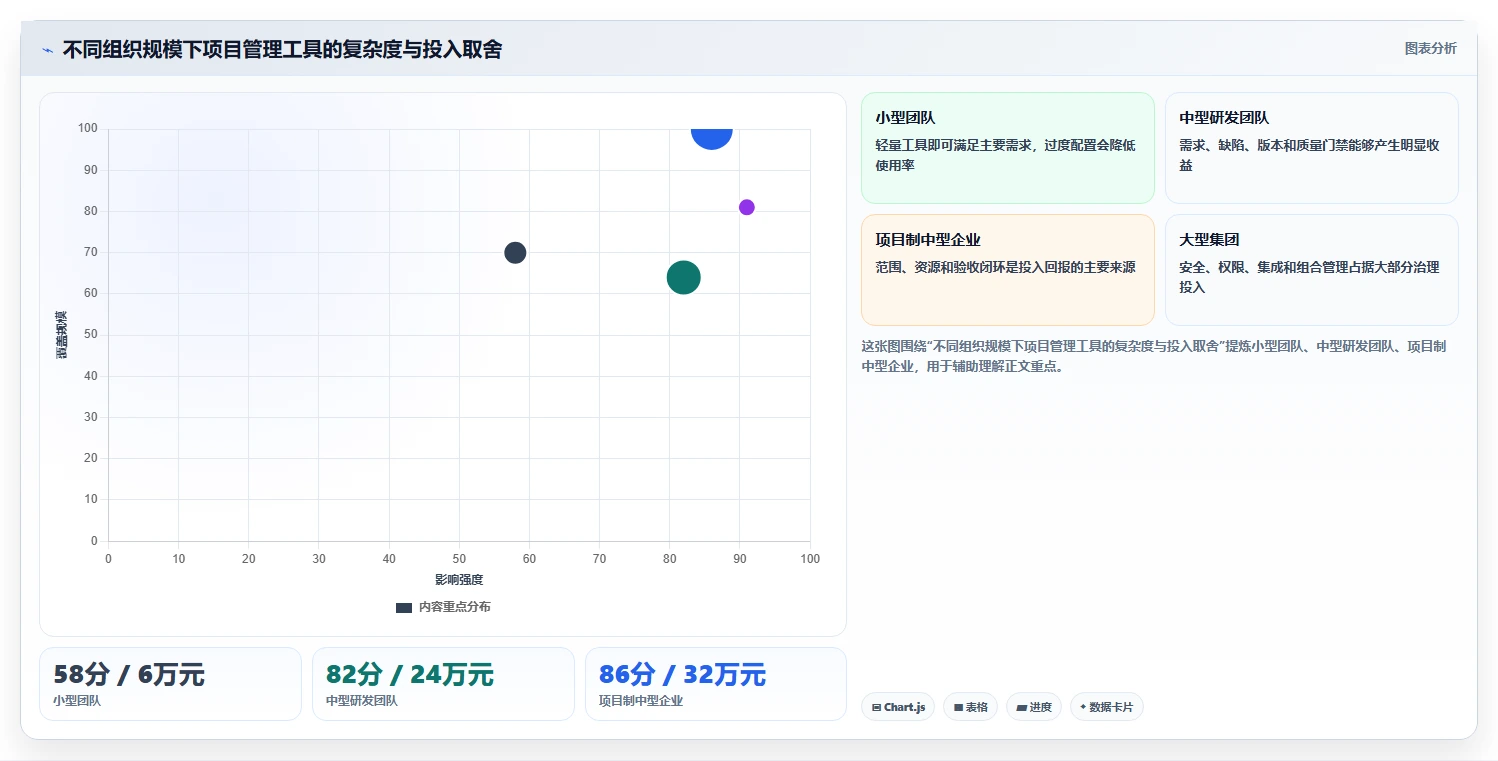Toggle the 内容重点分布 legend item
Screen dimensions: 1498x761
click(x=443, y=607)
